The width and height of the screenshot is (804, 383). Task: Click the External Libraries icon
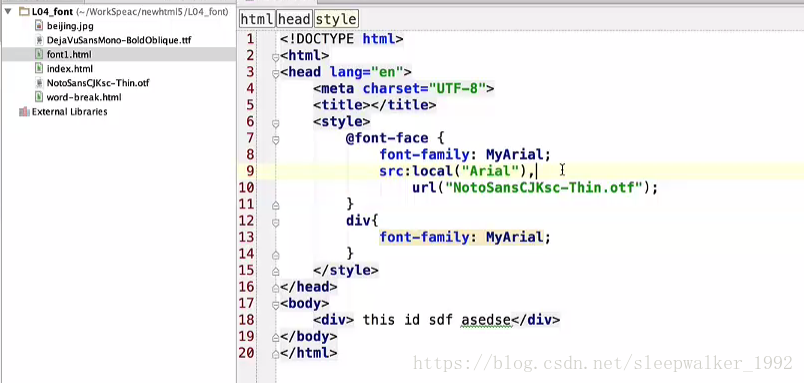[x=24, y=112]
